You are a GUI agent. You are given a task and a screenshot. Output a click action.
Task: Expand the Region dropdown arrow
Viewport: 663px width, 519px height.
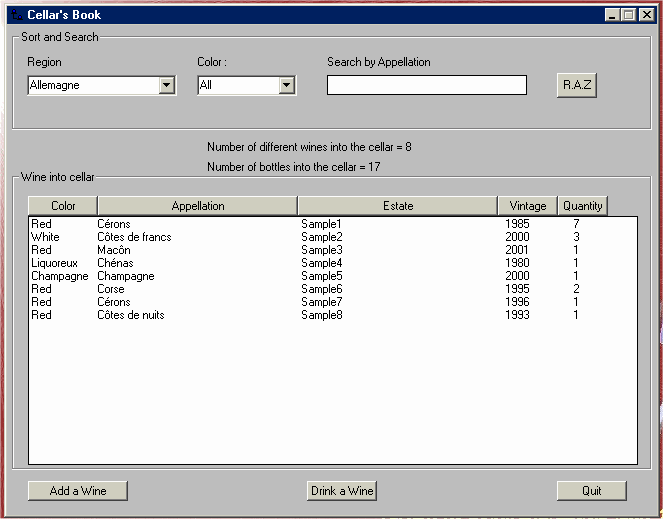click(167, 86)
